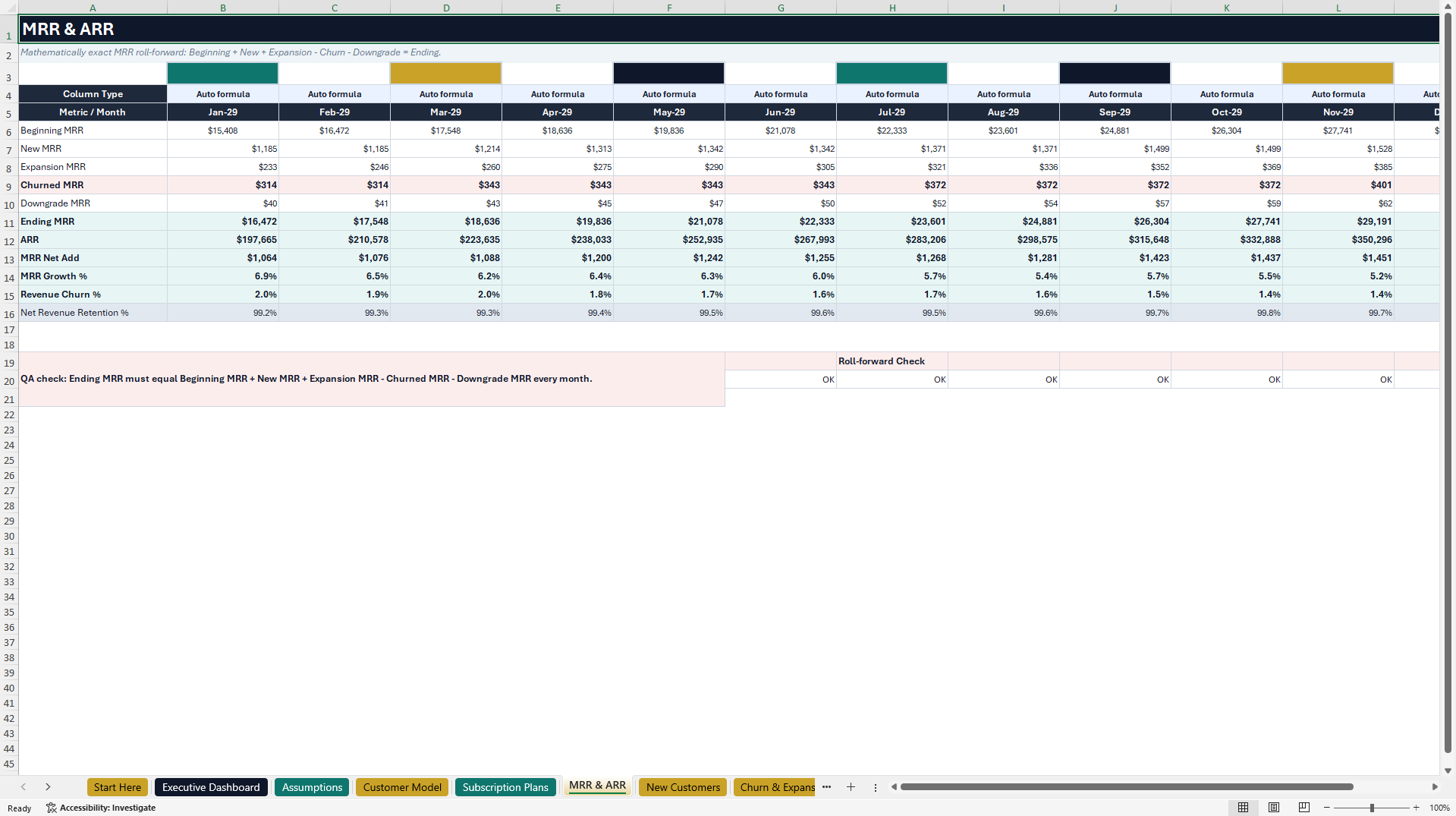The height and width of the screenshot is (816, 1456).
Task: Click the horizontal scrollbar thumb
Action: (1127, 787)
